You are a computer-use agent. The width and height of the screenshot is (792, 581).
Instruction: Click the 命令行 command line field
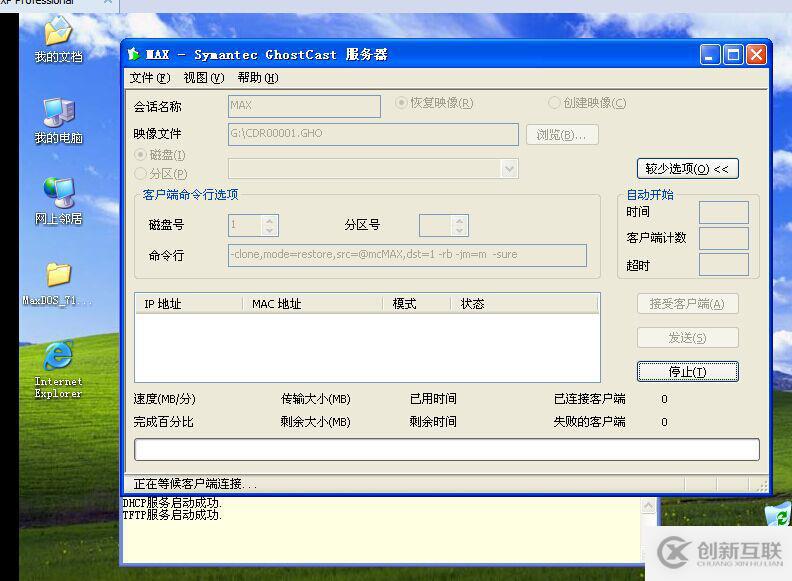(407, 255)
